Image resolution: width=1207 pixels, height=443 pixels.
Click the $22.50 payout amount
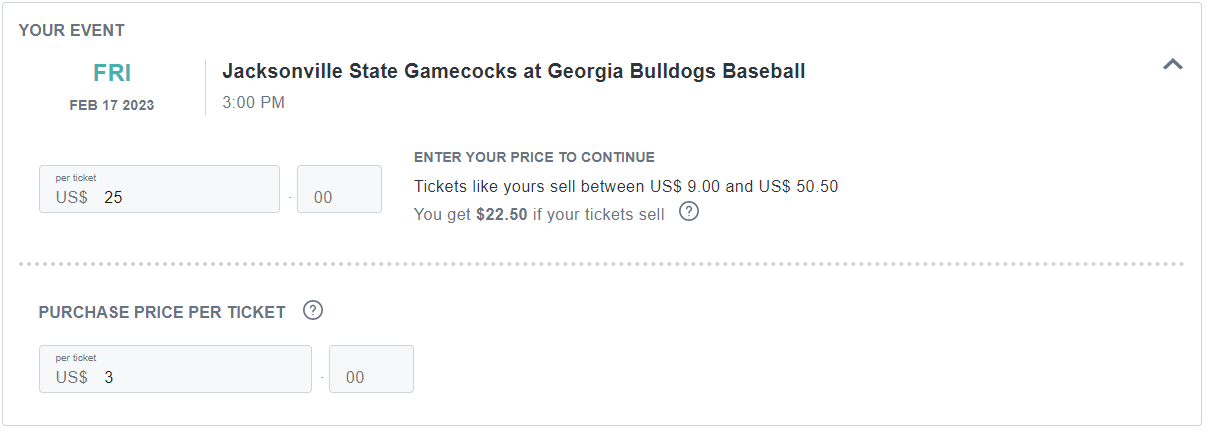[501, 214]
